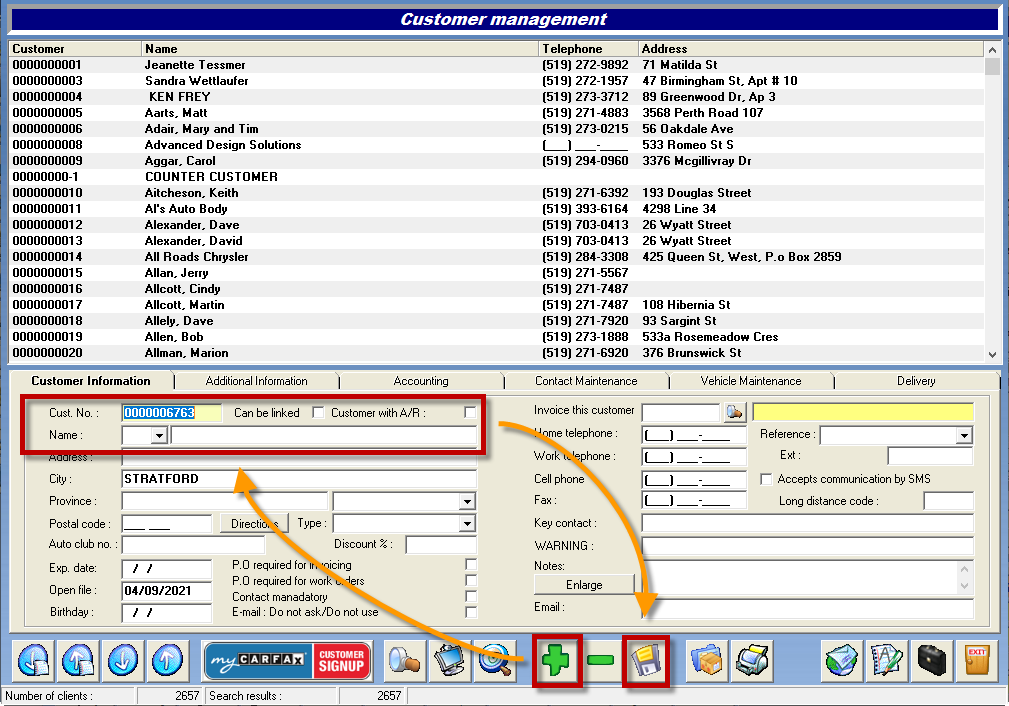This screenshot has height=706, width=1009.
Task: Check the Can be linked checkbox
Action: coord(318,413)
